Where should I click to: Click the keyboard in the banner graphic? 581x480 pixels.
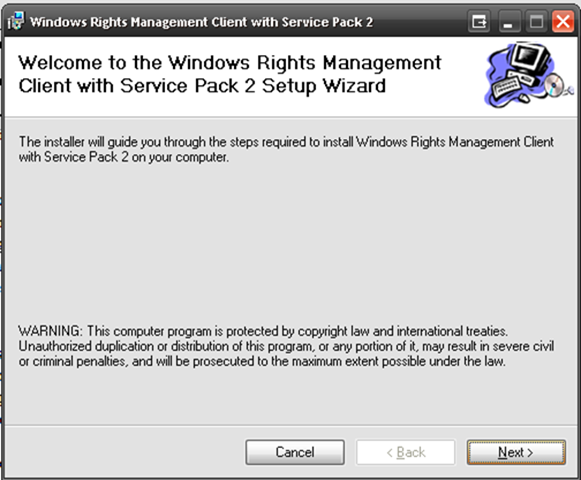[507, 86]
